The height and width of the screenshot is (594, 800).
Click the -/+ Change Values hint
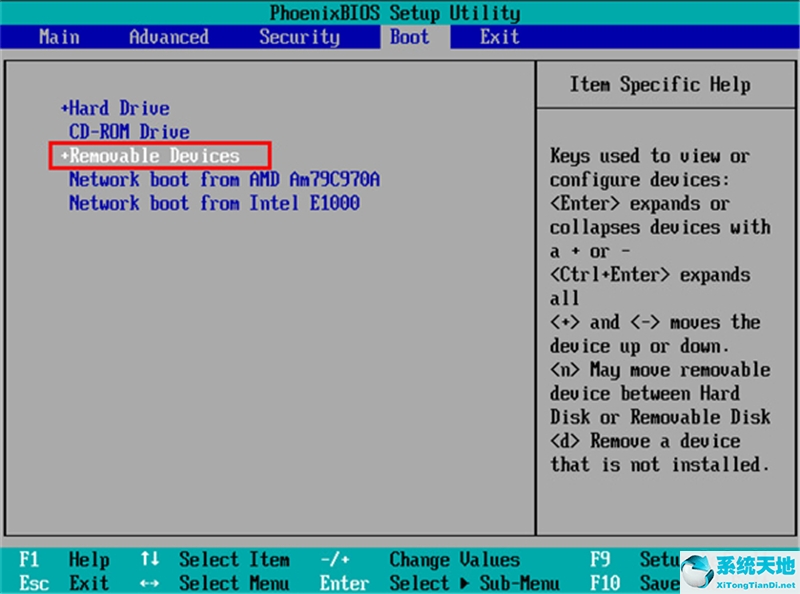(420, 560)
